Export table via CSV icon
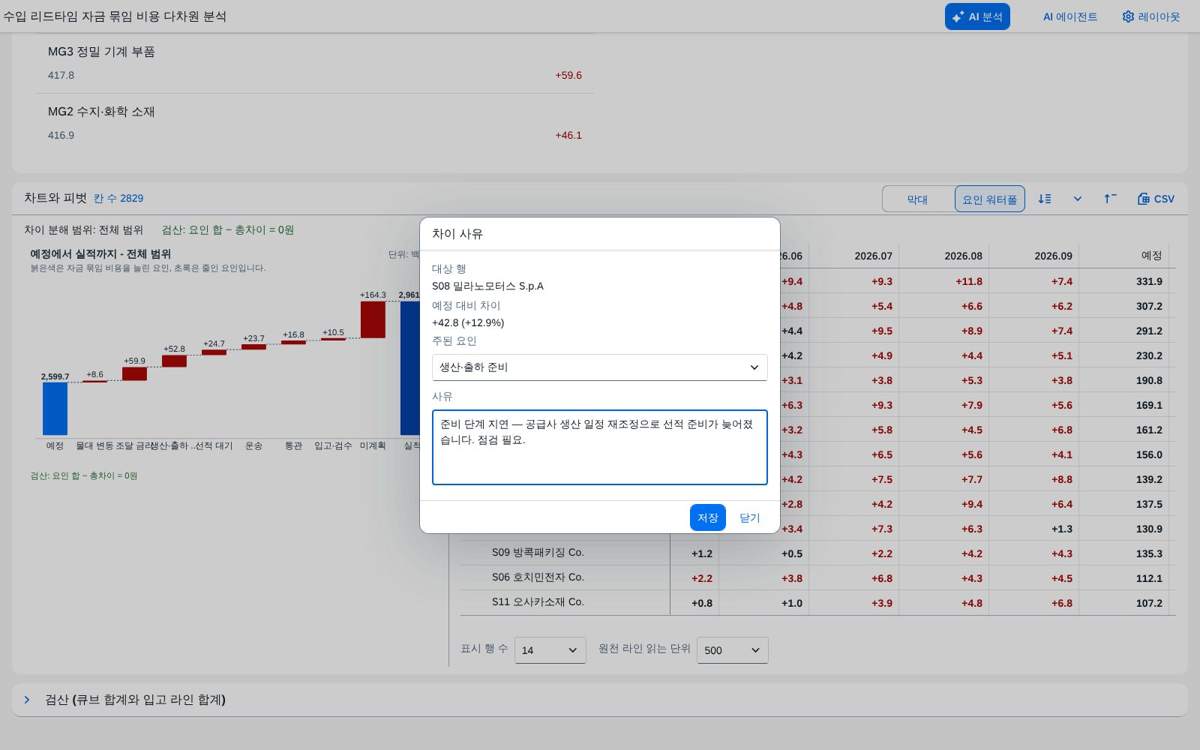Viewport: 1200px width, 750px height. (1156, 199)
